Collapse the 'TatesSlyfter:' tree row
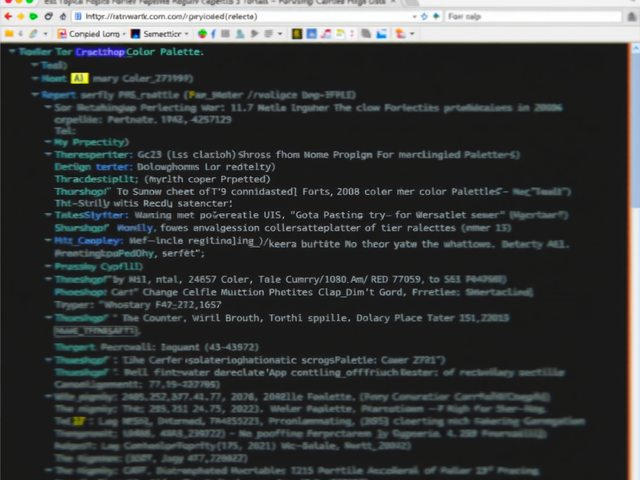Viewport: 640px width, 480px height. click(48, 215)
